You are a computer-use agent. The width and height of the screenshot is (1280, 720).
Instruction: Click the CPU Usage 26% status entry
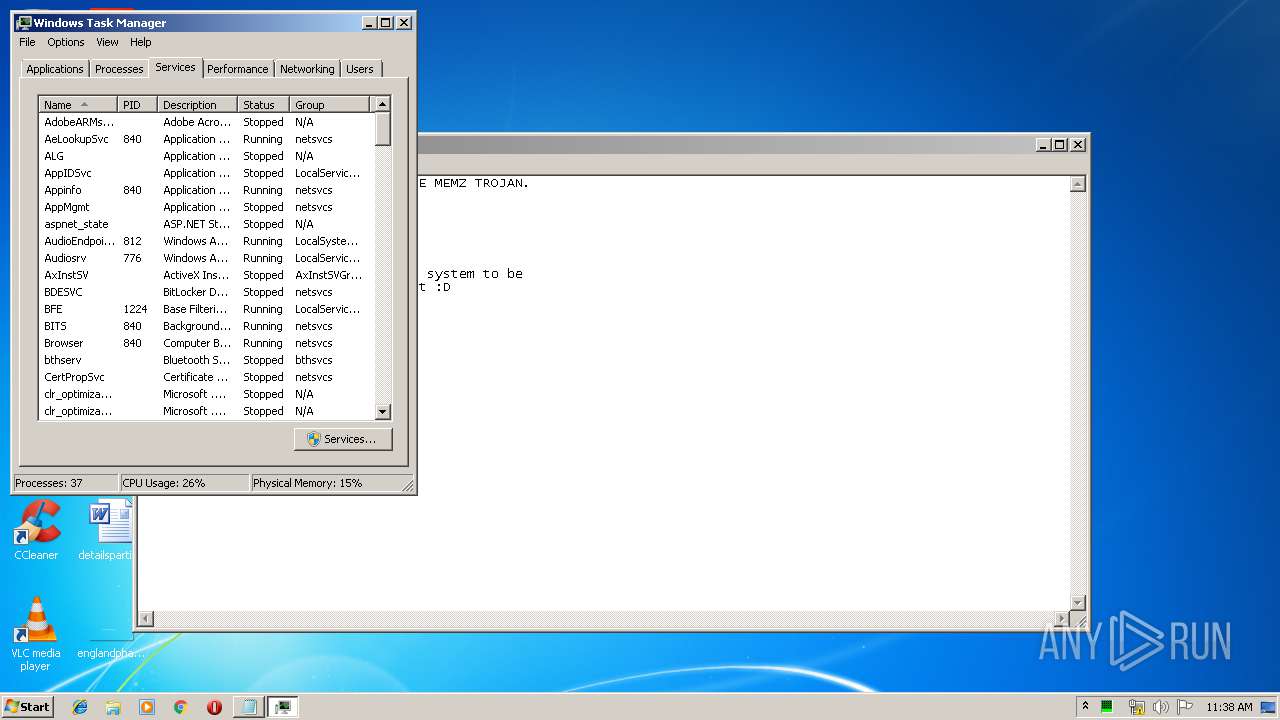pos(184,483)
